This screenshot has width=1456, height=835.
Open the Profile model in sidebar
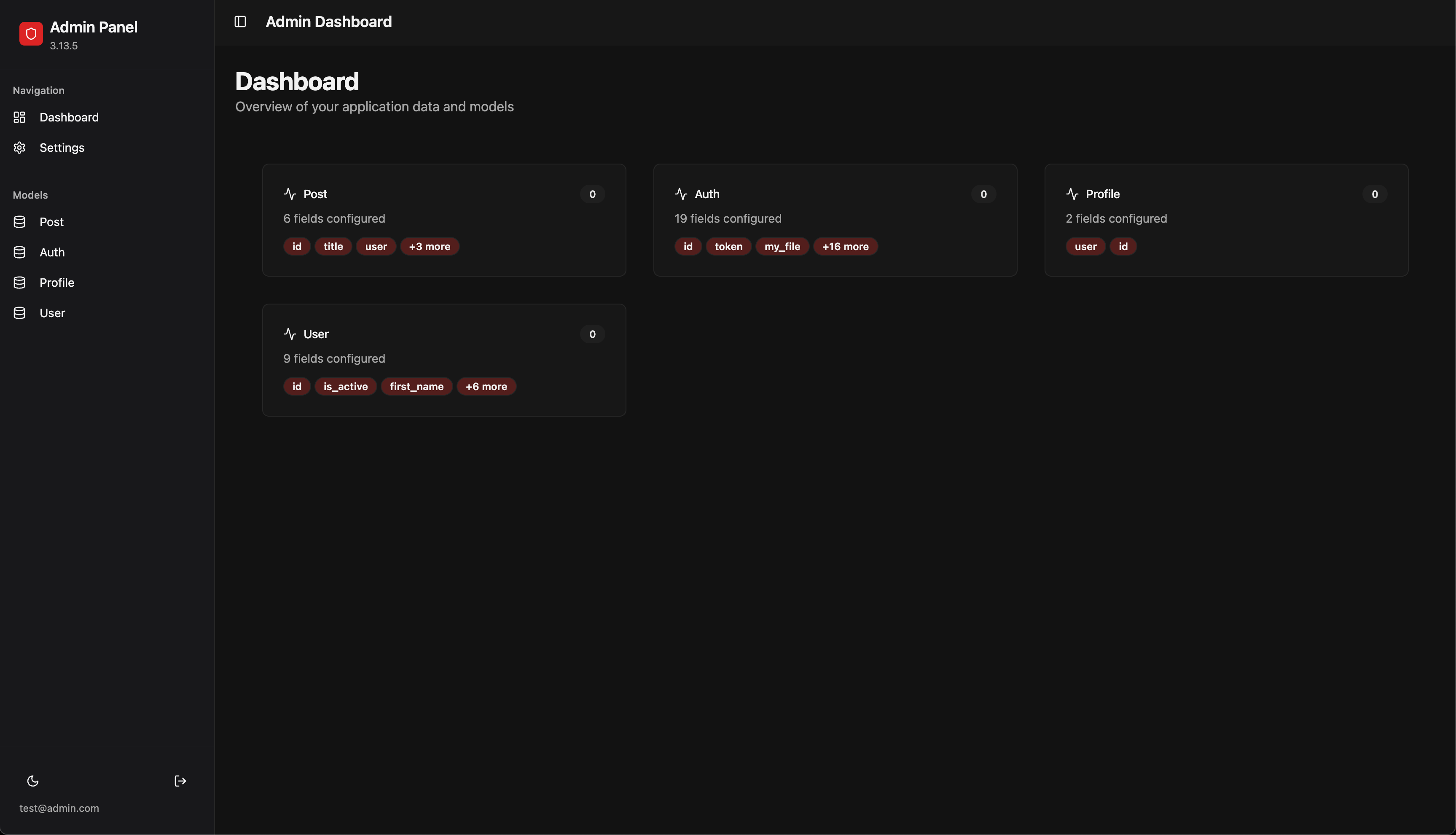point(57,283)
